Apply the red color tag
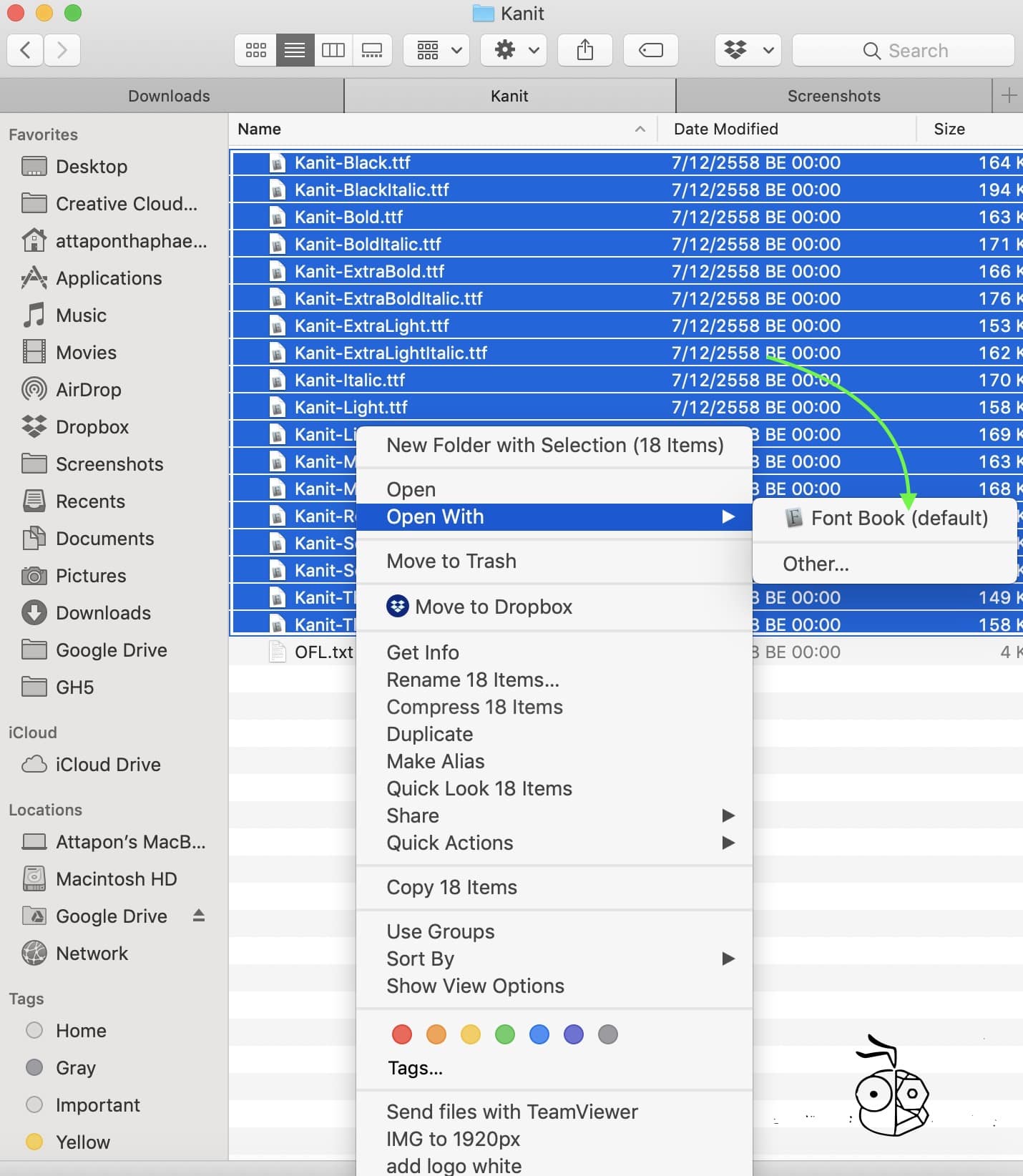Screen dimensions: 1023x1176 coord(402,1034)
